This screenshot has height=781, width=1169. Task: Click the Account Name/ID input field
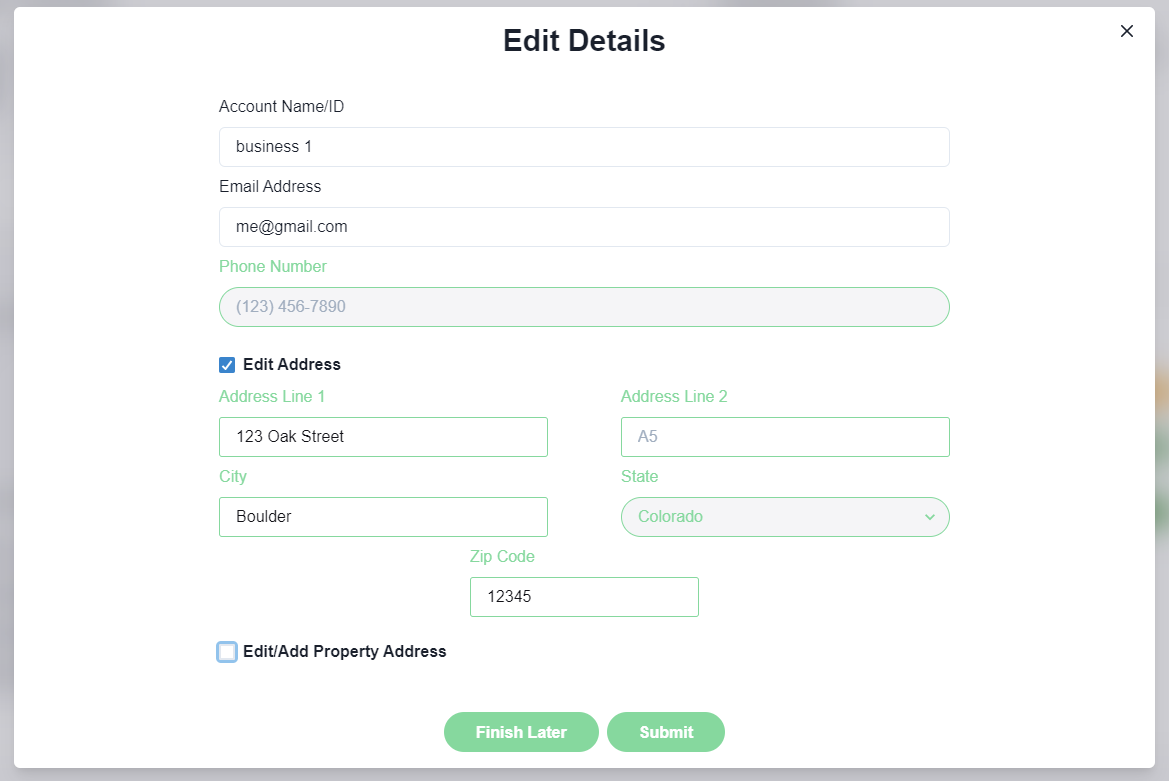[584, 147]
